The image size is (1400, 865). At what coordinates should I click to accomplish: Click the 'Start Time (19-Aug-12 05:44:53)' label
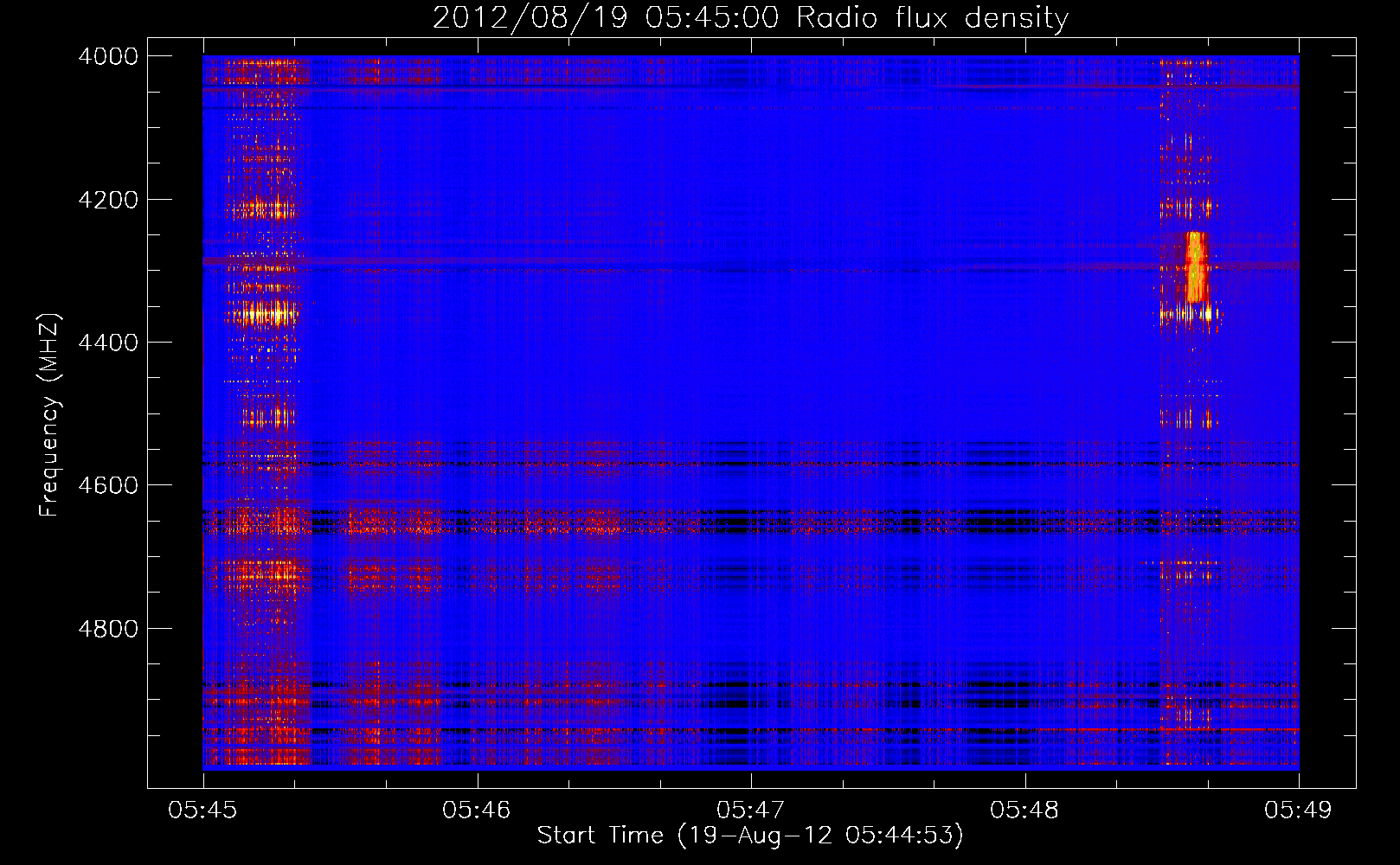click(x=750, y=836)
